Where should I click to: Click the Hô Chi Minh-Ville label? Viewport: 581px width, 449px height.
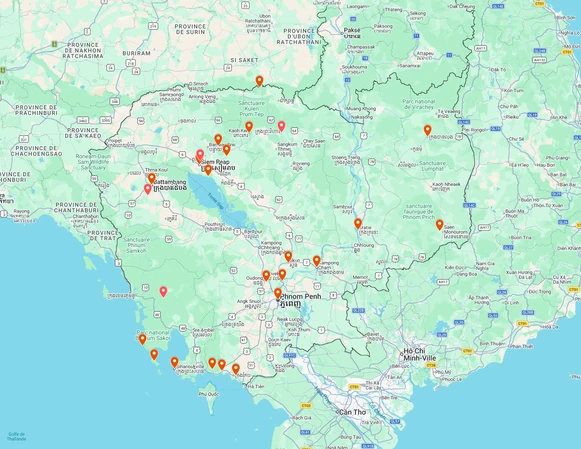pyautogui.click(x=419, y=355)
